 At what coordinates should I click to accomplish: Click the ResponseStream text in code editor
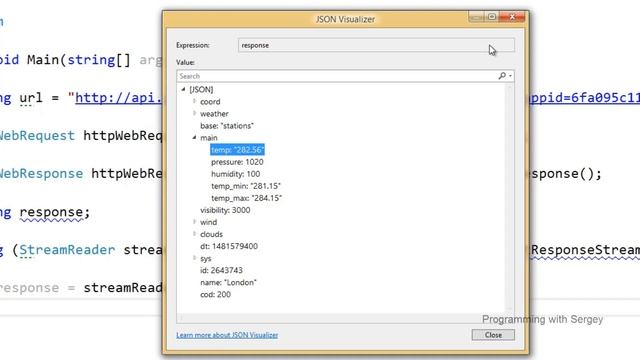tap(585, 250)
